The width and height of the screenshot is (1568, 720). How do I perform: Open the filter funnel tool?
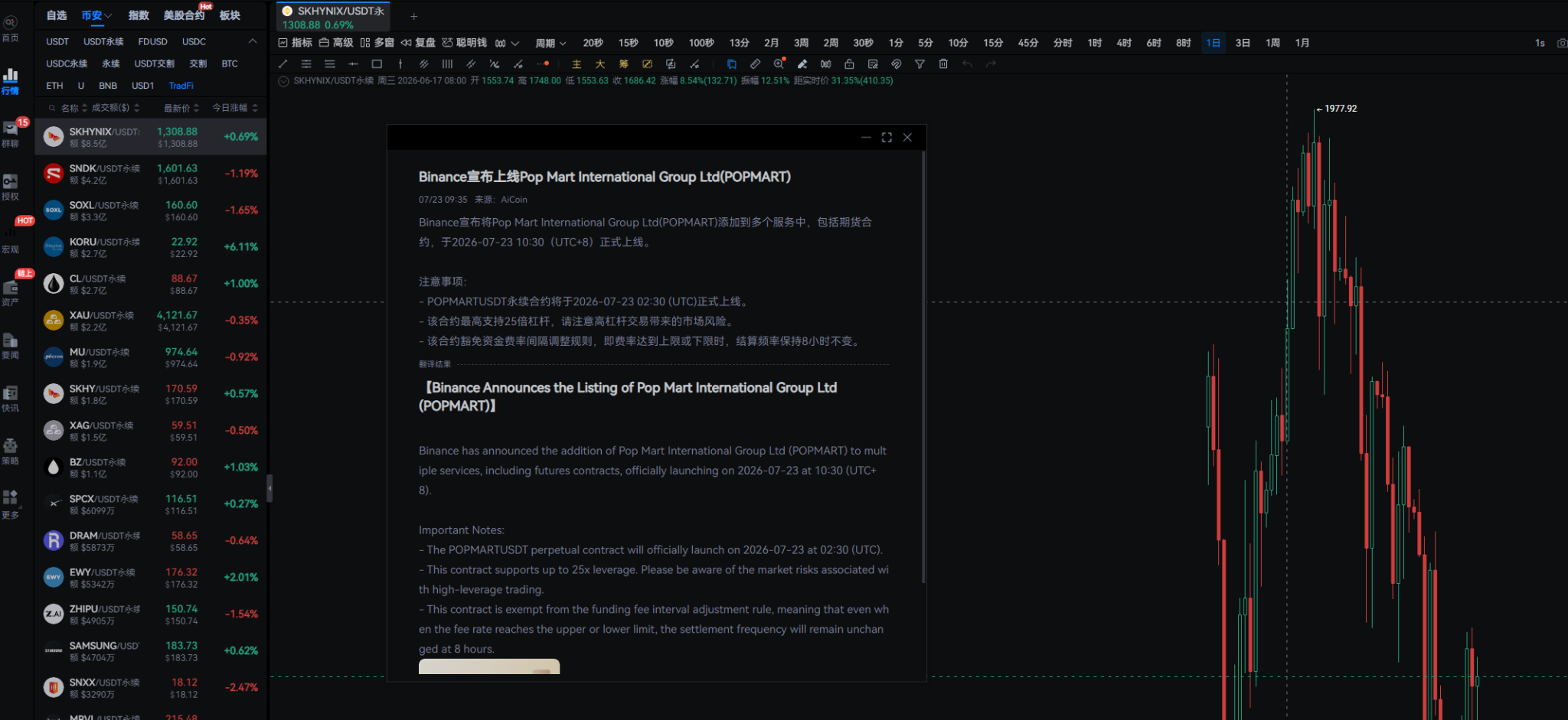click(920, 64)
